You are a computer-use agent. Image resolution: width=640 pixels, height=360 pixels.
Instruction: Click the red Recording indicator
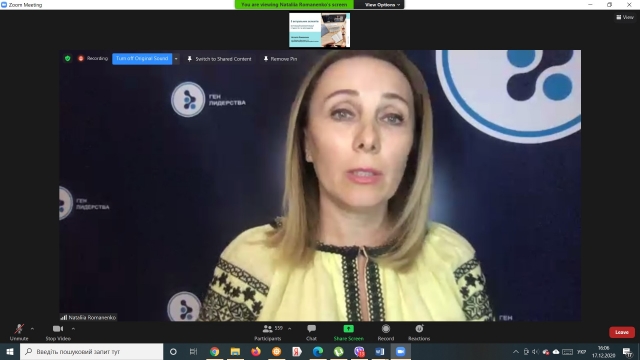point(93,58)
